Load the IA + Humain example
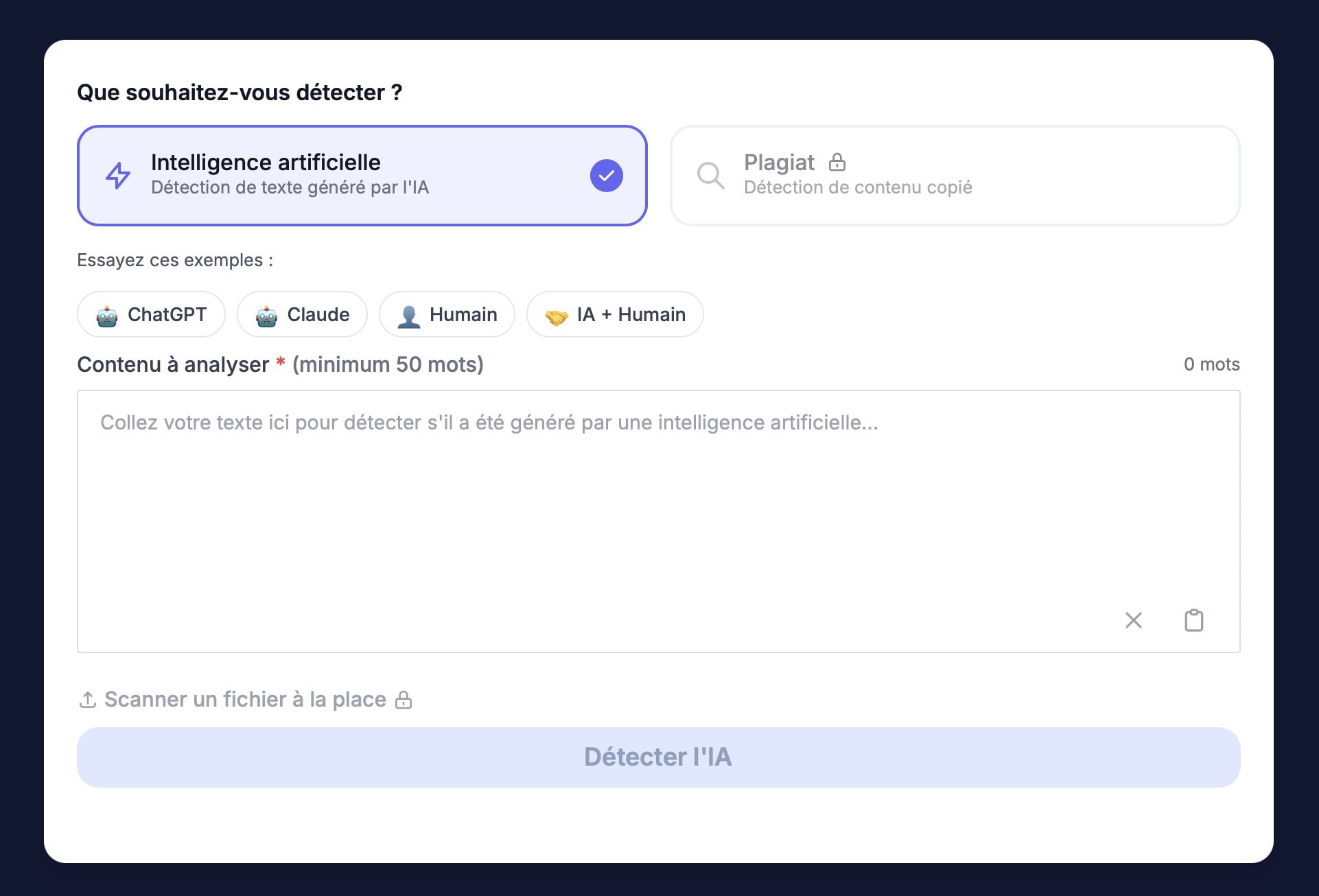1319x896 pixels. pyautogui.click(x=615, y=315)
